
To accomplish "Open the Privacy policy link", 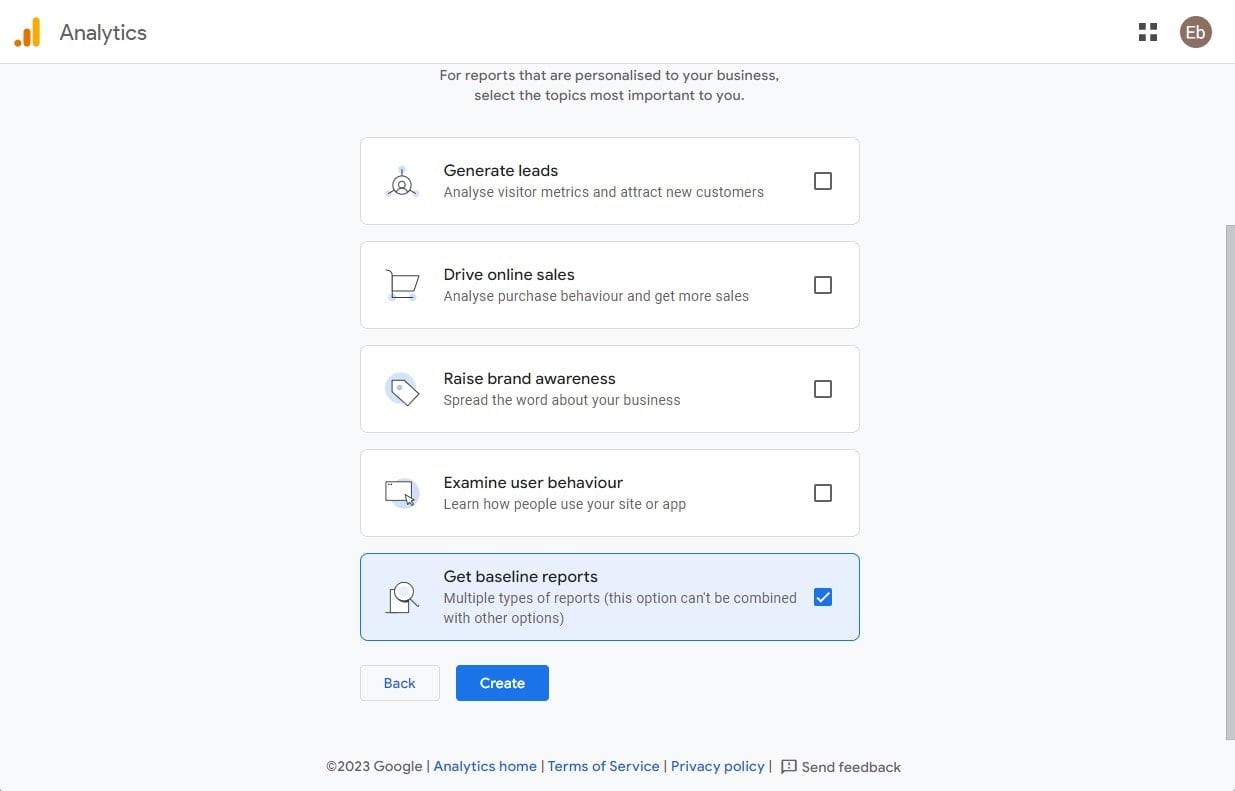I will (718, 766).
